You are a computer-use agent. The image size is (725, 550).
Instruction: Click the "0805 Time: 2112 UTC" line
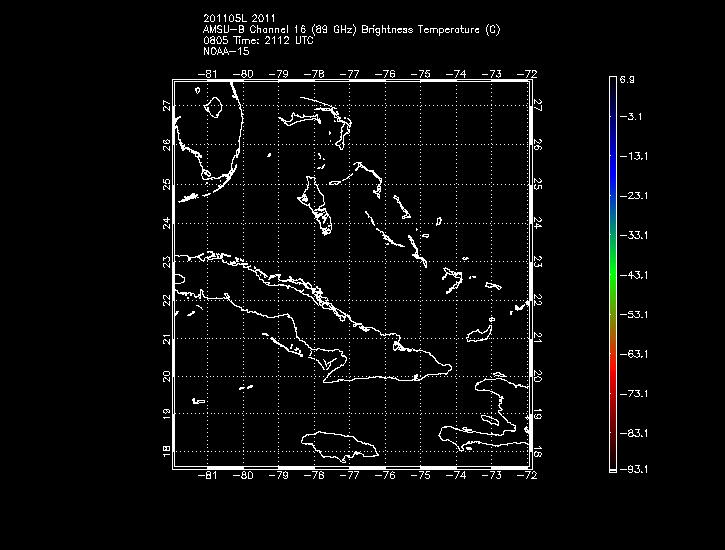point(258,41)
